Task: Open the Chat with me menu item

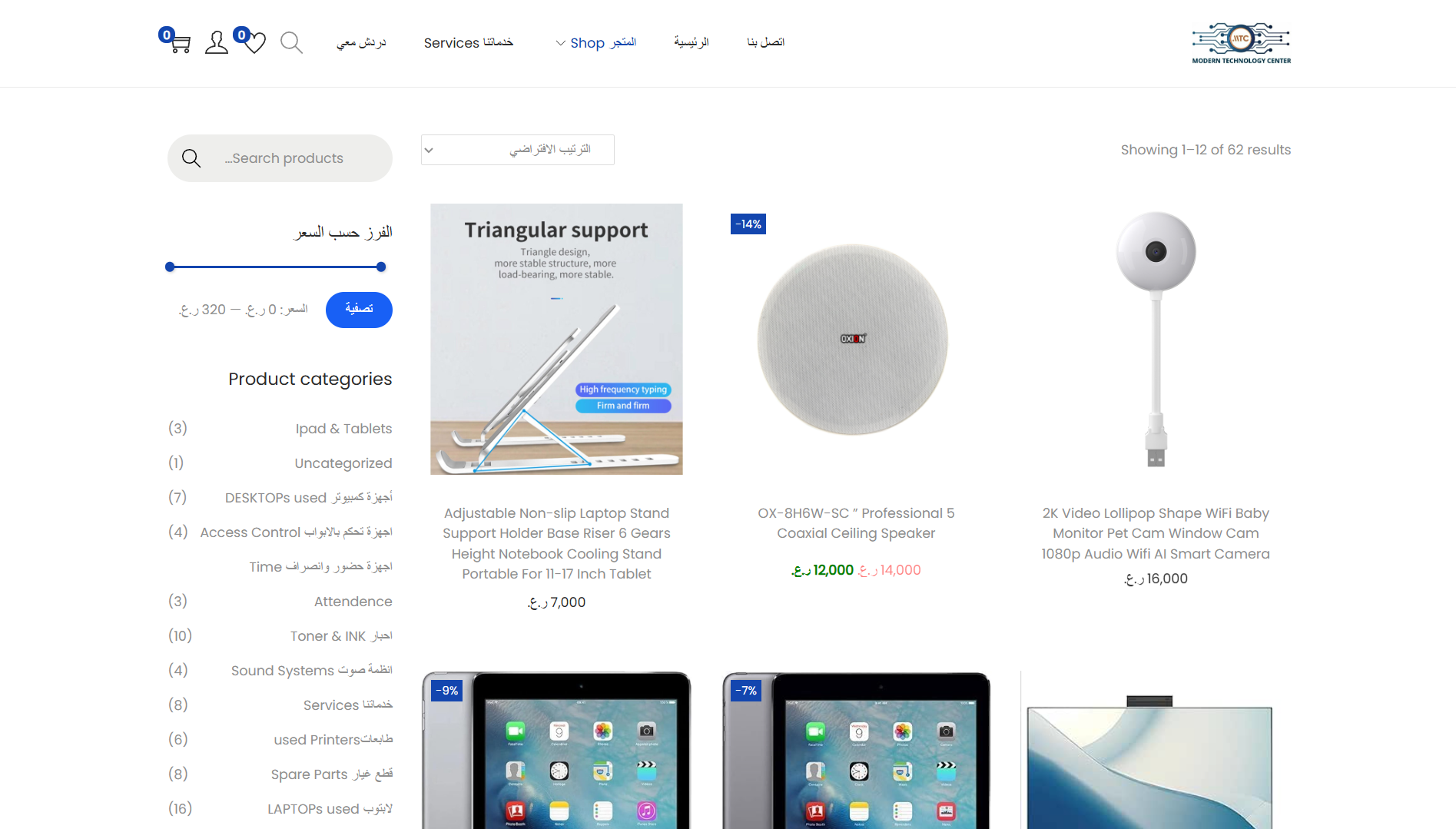Action: 361,42
